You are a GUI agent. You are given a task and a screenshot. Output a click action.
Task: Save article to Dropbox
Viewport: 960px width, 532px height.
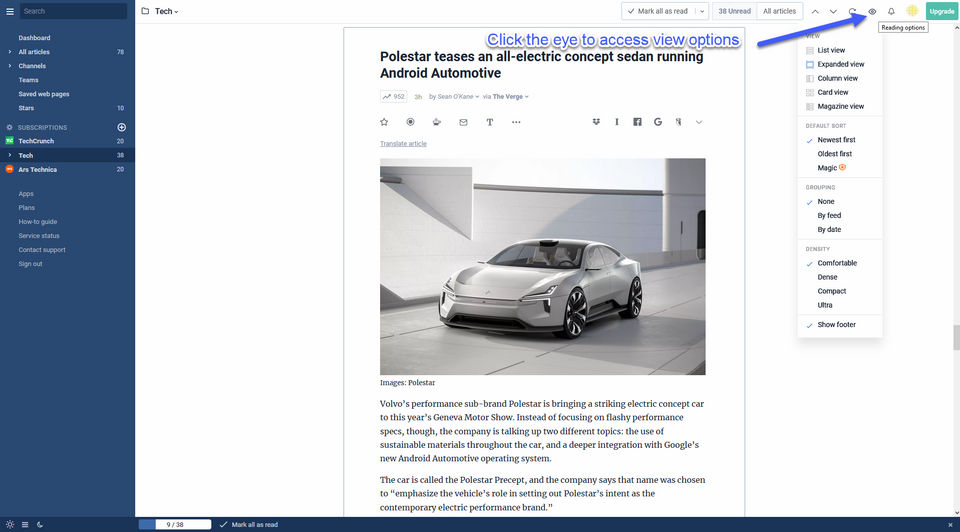596,122
